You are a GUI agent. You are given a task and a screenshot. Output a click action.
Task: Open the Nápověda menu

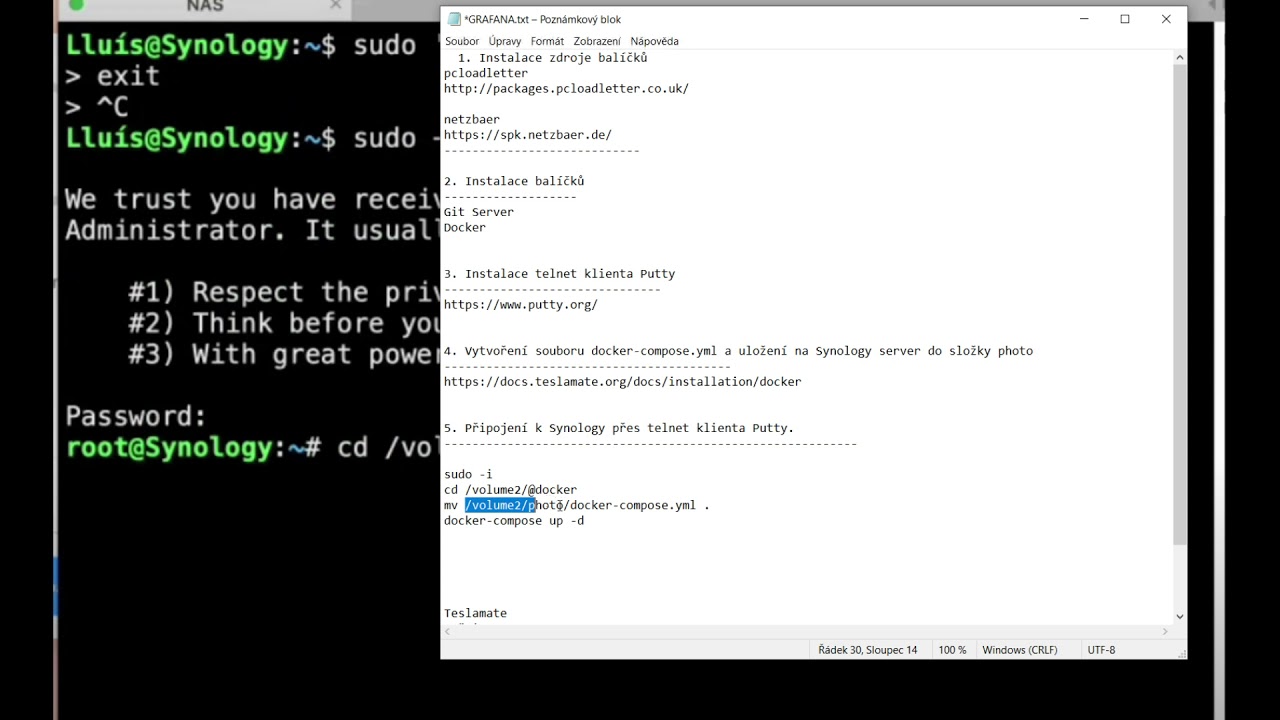point(654,41)
